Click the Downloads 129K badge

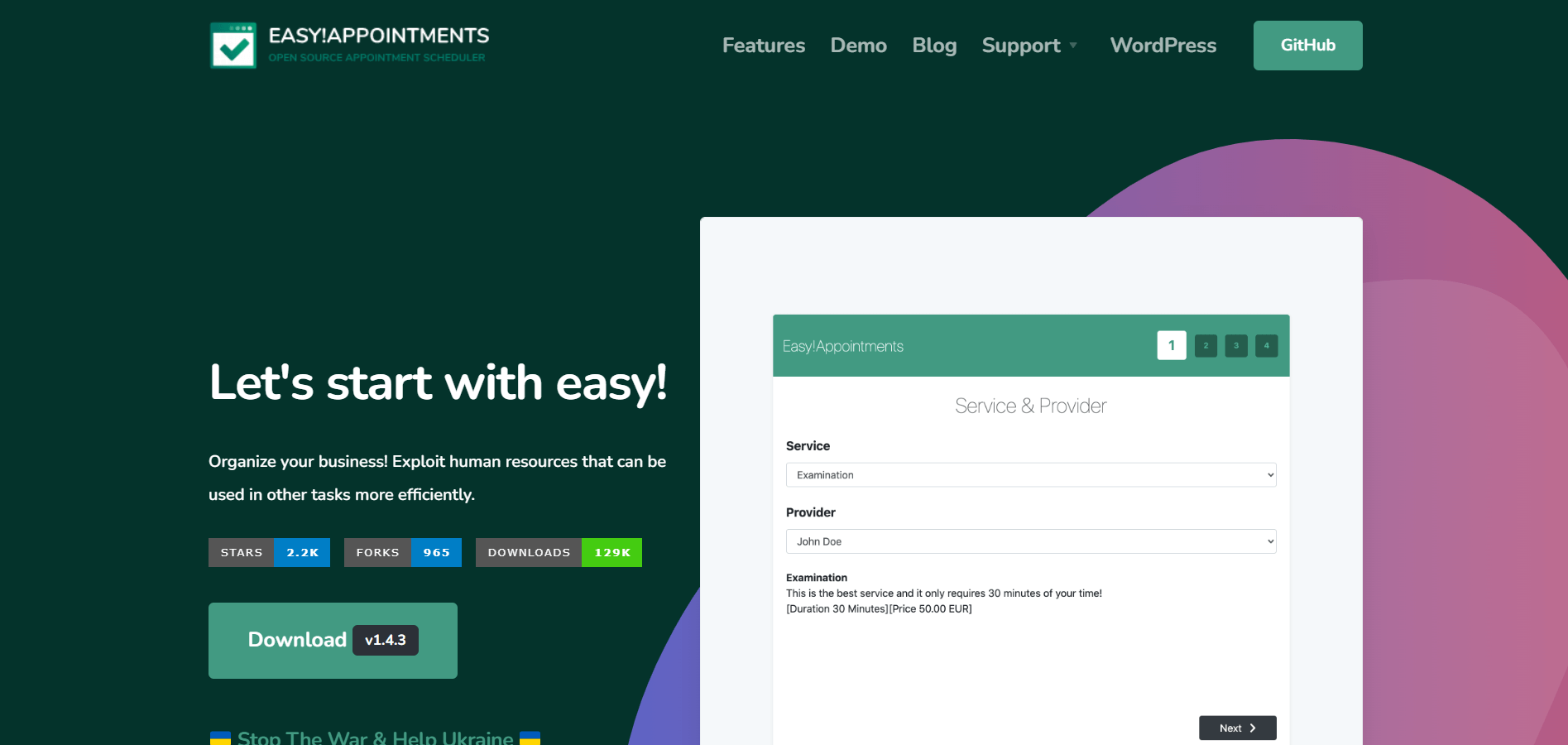[x=559, y=552]
